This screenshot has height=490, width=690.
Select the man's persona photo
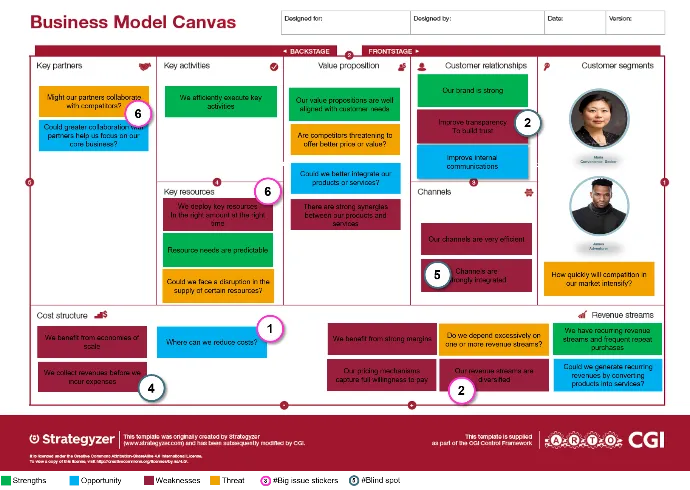click(x=598, y=206)
